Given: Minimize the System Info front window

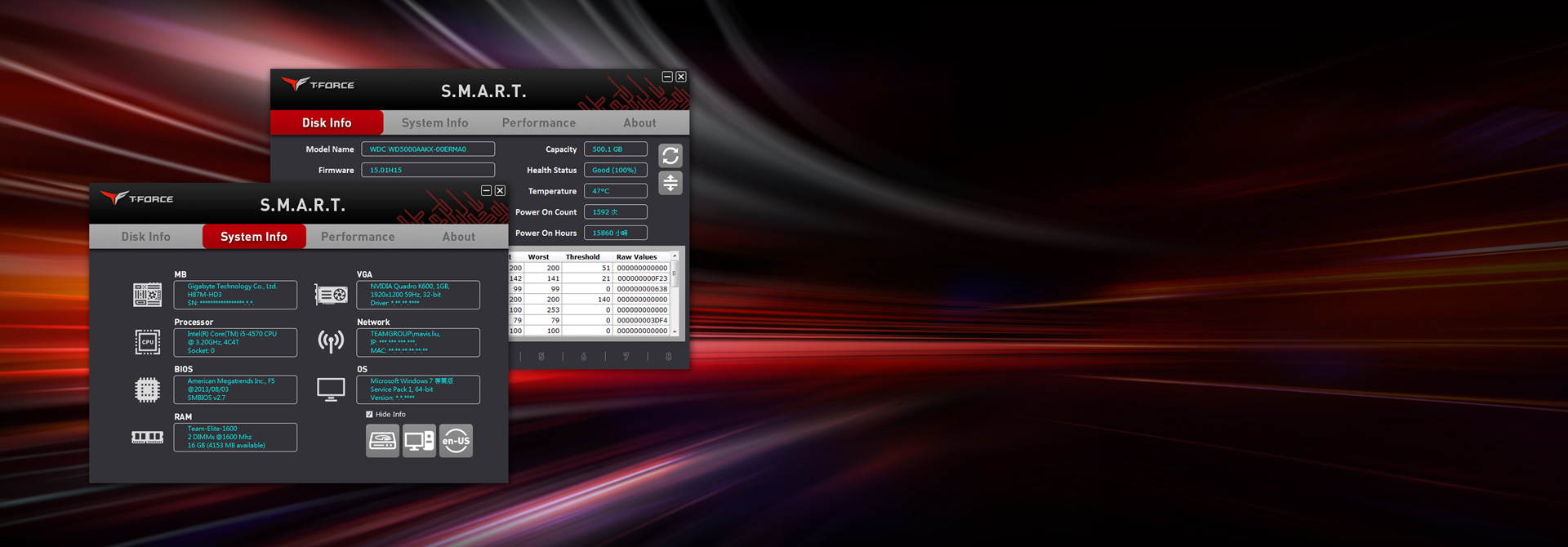Looking at the screenshot, I should tap(486, 190).
